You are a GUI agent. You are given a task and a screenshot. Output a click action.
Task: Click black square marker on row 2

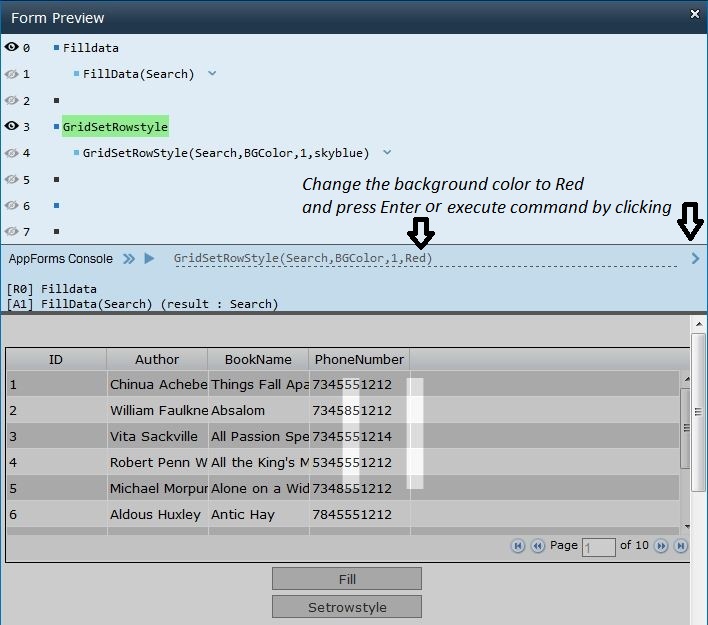click(x=56, y=100)
